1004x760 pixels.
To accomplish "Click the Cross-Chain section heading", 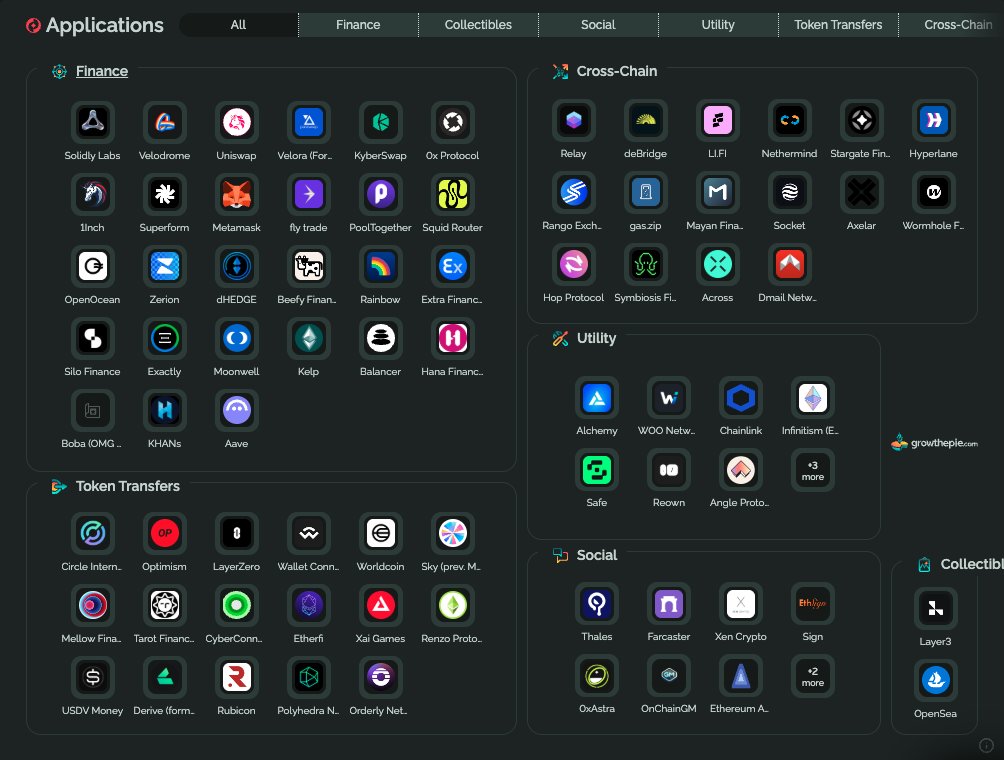I will click(617, 71).
